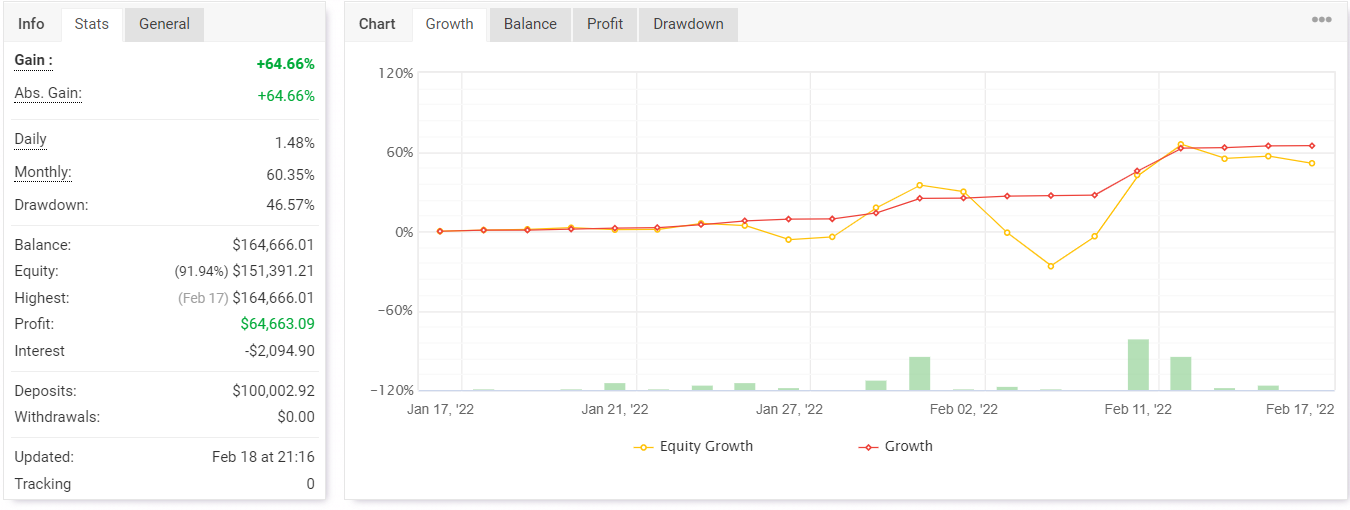The height and width of the screenshot is (510, 1350).
Task: Switch to the Info tab
Action: 31,24
